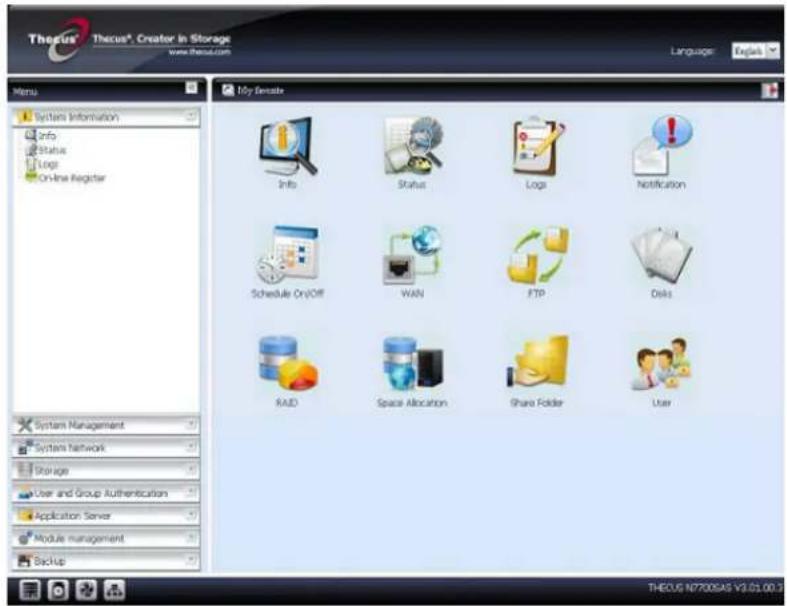This screenshot has height=606, width=787.
Task: Click the disk status icon in bottom bar
Action: point(58,590)
